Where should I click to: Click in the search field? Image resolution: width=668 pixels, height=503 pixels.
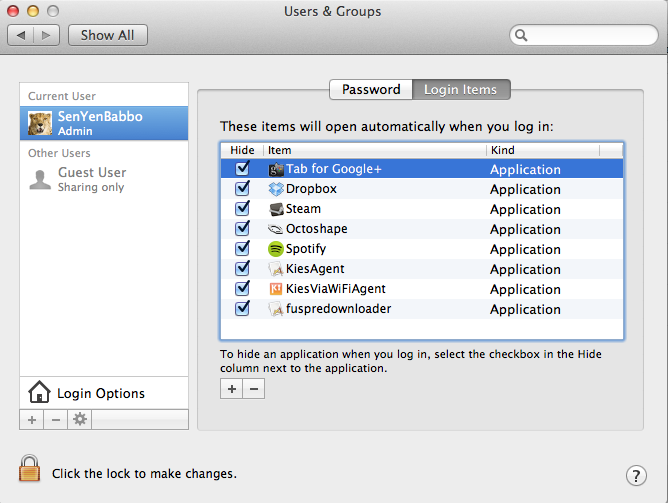[x=584, y=35]
